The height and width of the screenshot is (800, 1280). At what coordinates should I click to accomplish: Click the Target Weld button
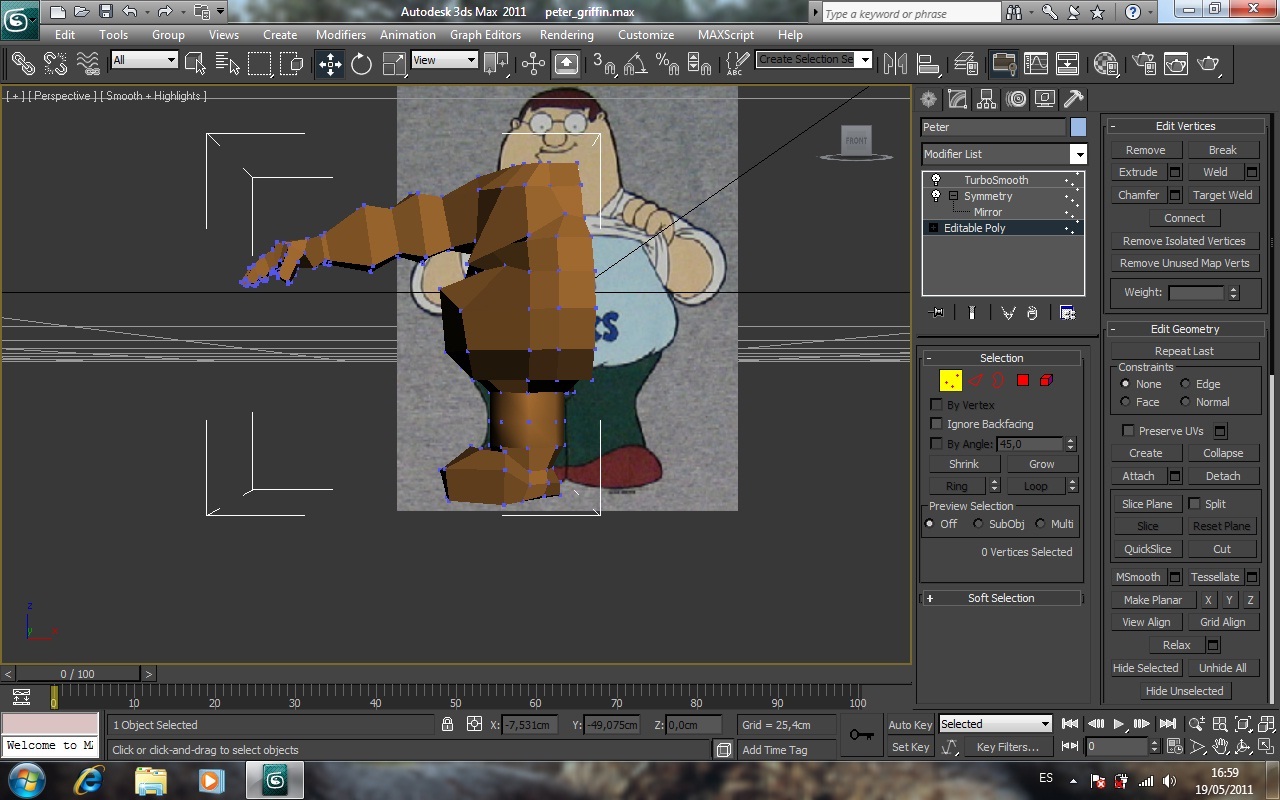point(1222,195)
